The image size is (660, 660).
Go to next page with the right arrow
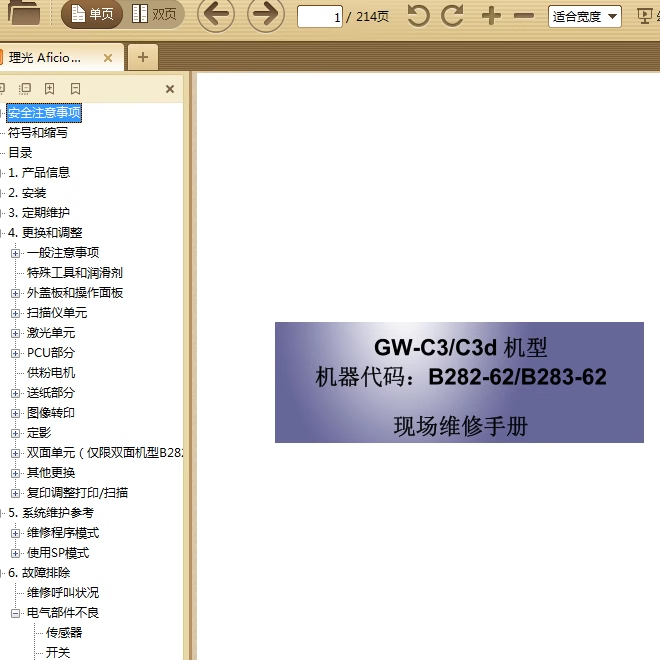[x=266, y=14]
